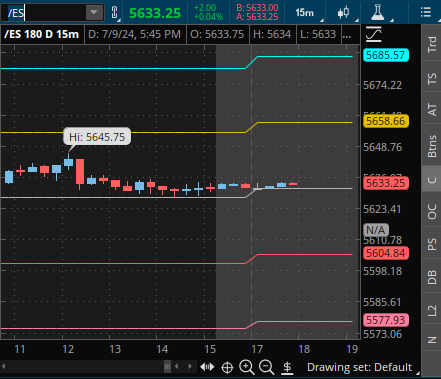Click the 5623.41 price axis label
Screen dimensions: 441x379
382,209
